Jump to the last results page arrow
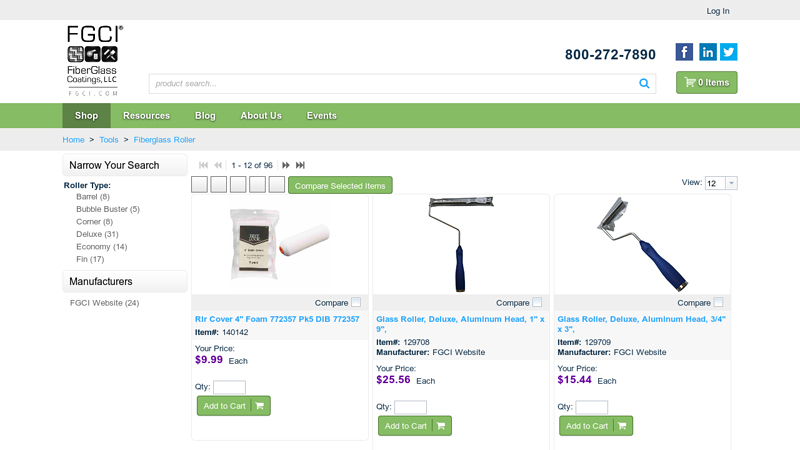 click(301, 165)
